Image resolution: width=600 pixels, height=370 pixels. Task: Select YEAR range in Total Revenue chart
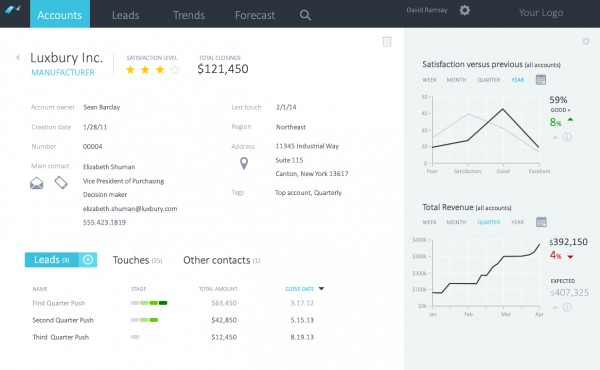click(x=517, y=222)
